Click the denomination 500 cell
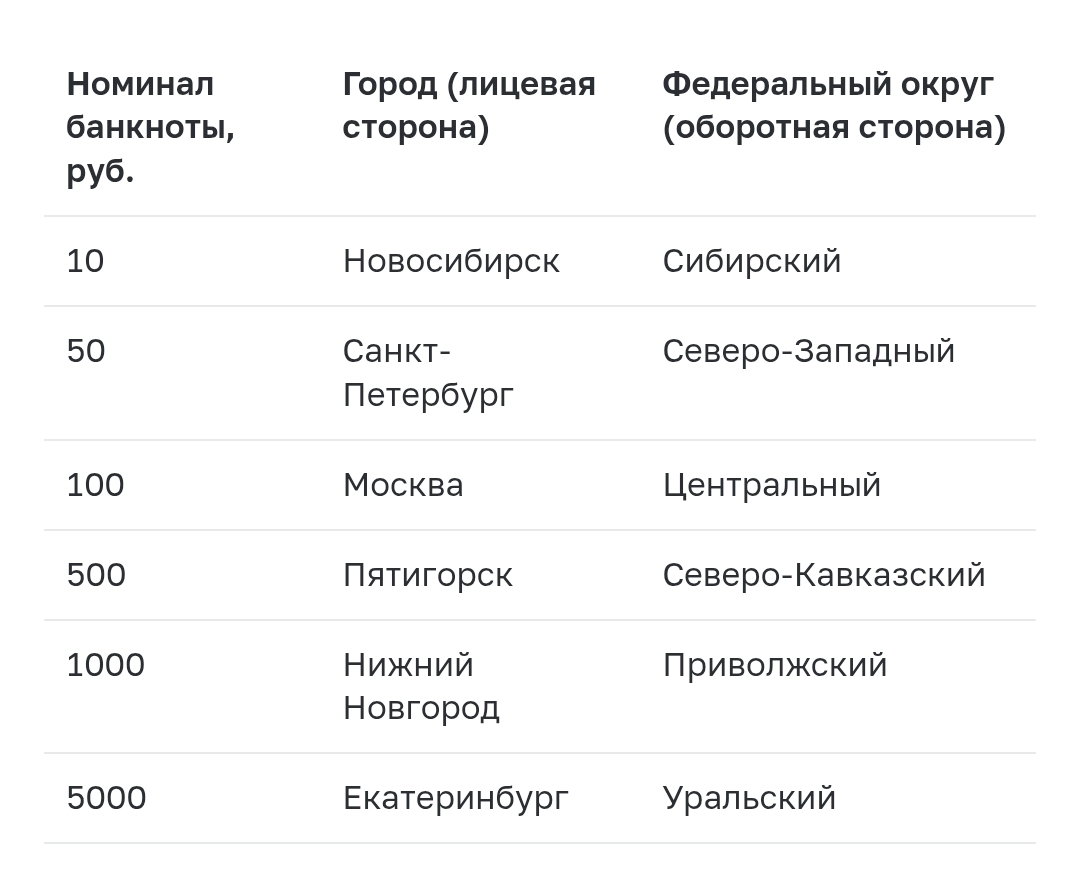This screenshot has width=1080, height=883. pyautogui.click(x=96, y=575)
